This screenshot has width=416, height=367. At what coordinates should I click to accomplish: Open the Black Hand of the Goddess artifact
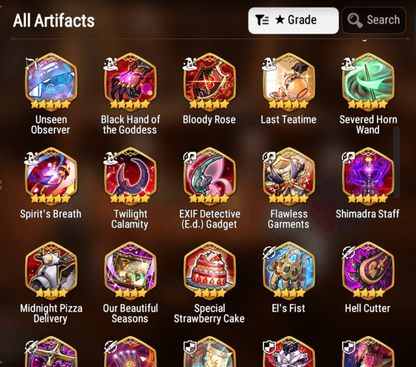[x=130, y=82]
